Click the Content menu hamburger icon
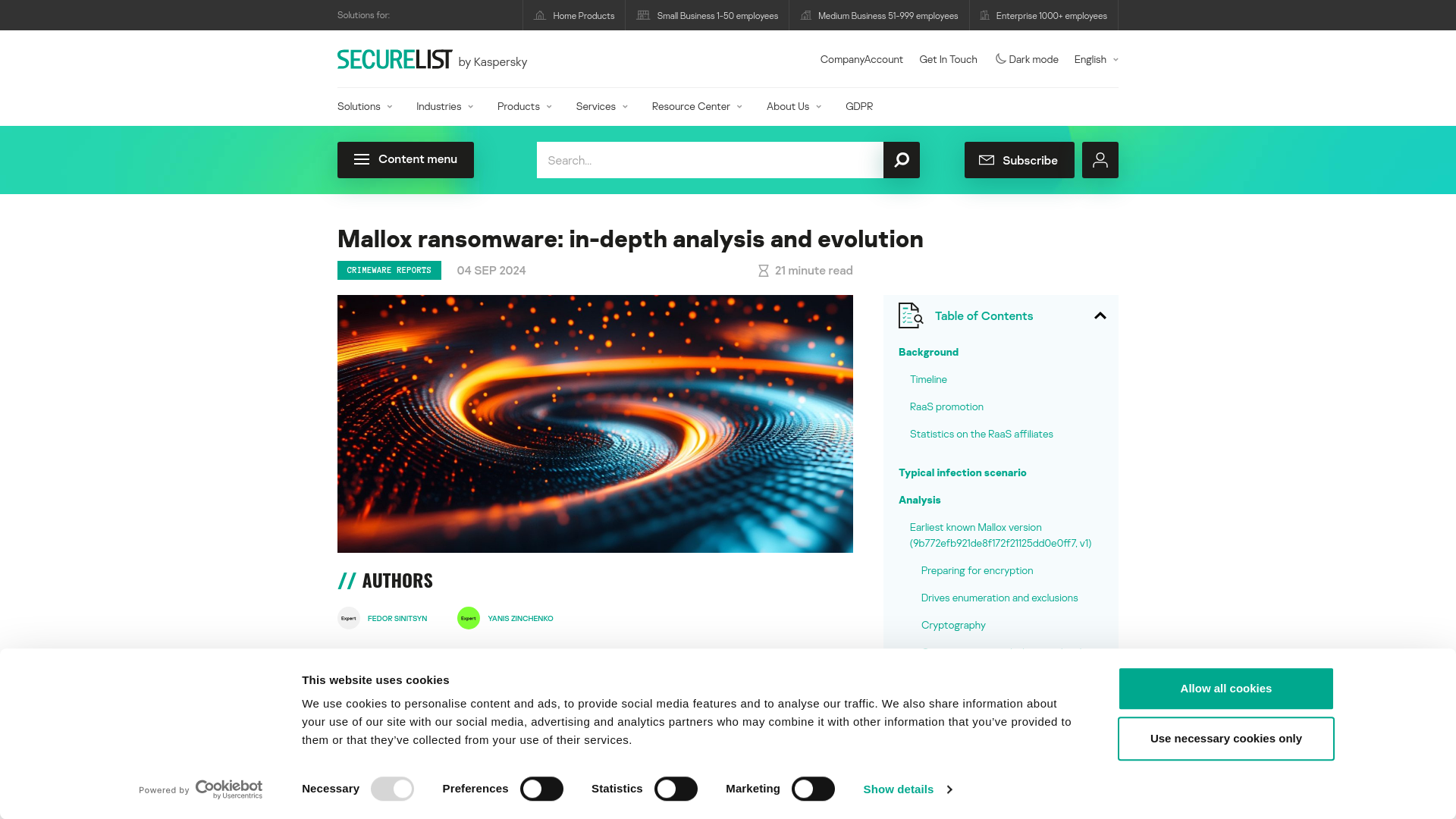Viewport: 1456px width, 819px height. pos(362,160)
